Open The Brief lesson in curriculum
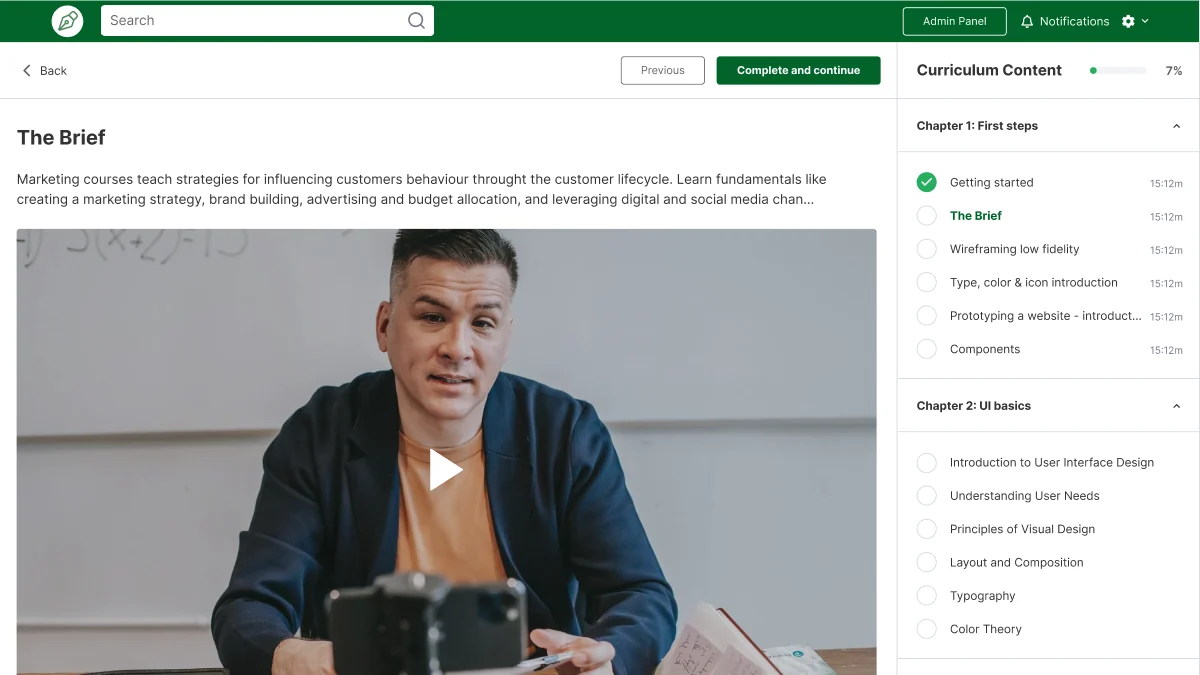Screen dimensions: 1200x675 [976, 215]
